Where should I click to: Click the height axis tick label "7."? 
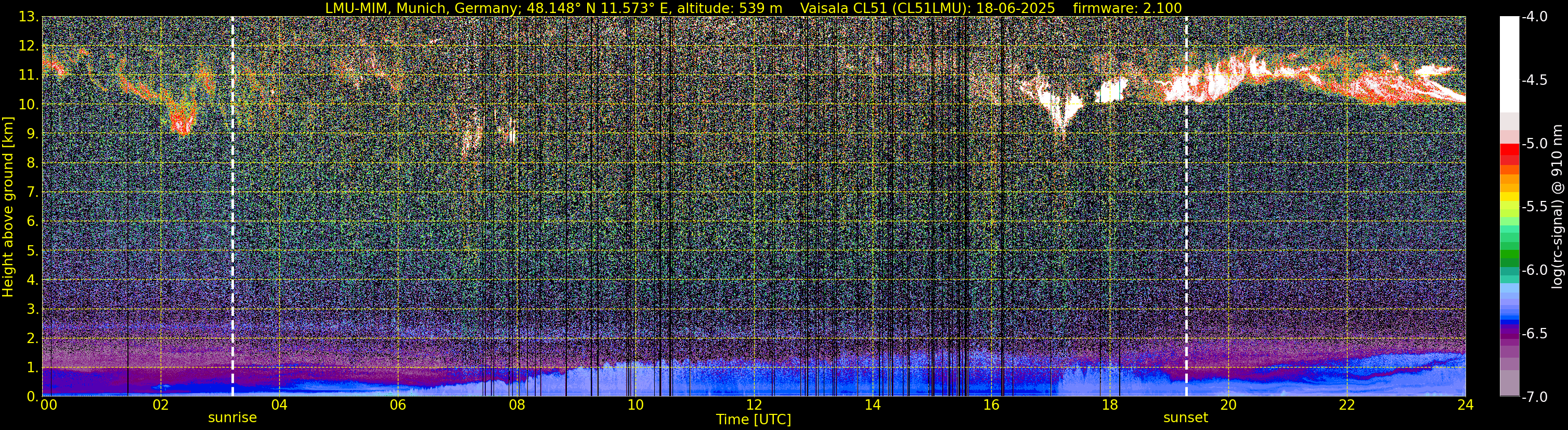pyautogui.click(x=33, y=192)
